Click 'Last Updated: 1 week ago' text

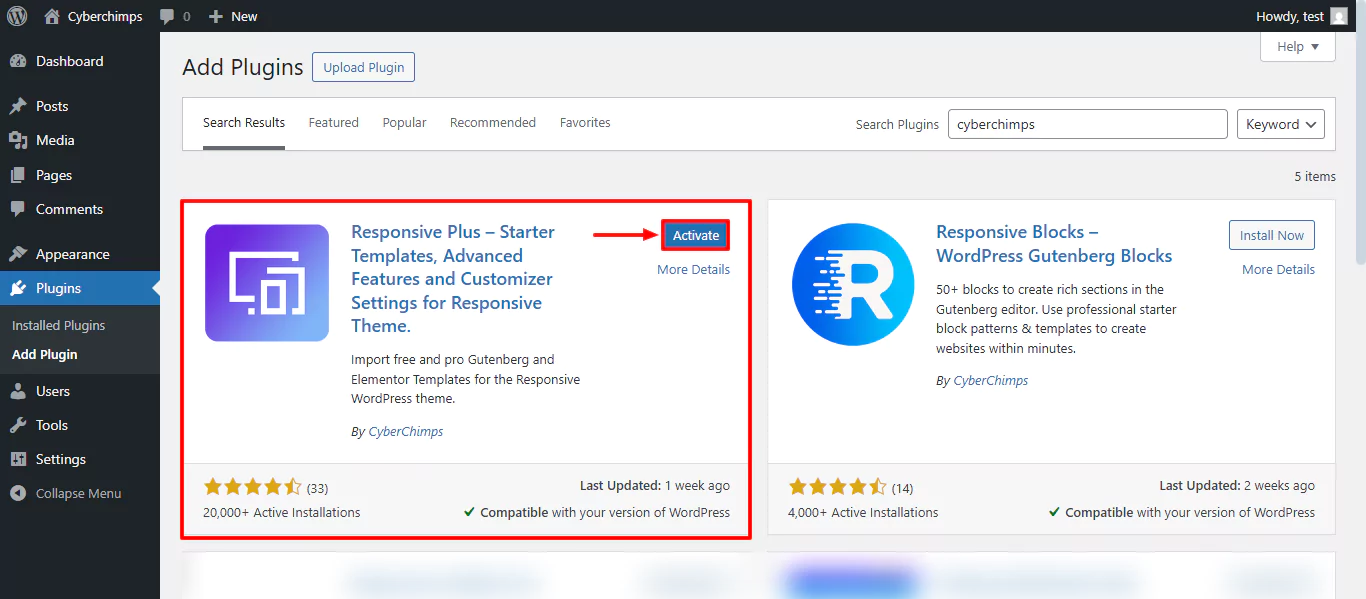(x=655, y=485)
